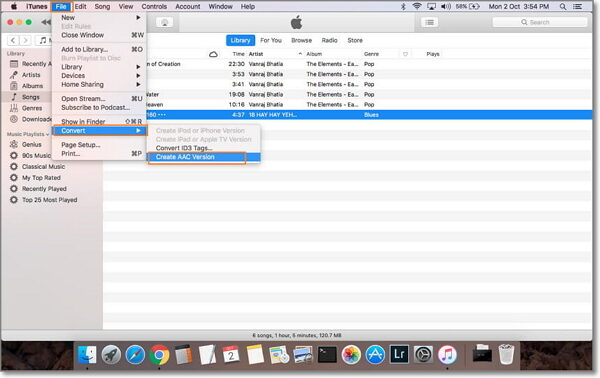Open the Trash in the dock
600x378 pixels.
(506, 355)
